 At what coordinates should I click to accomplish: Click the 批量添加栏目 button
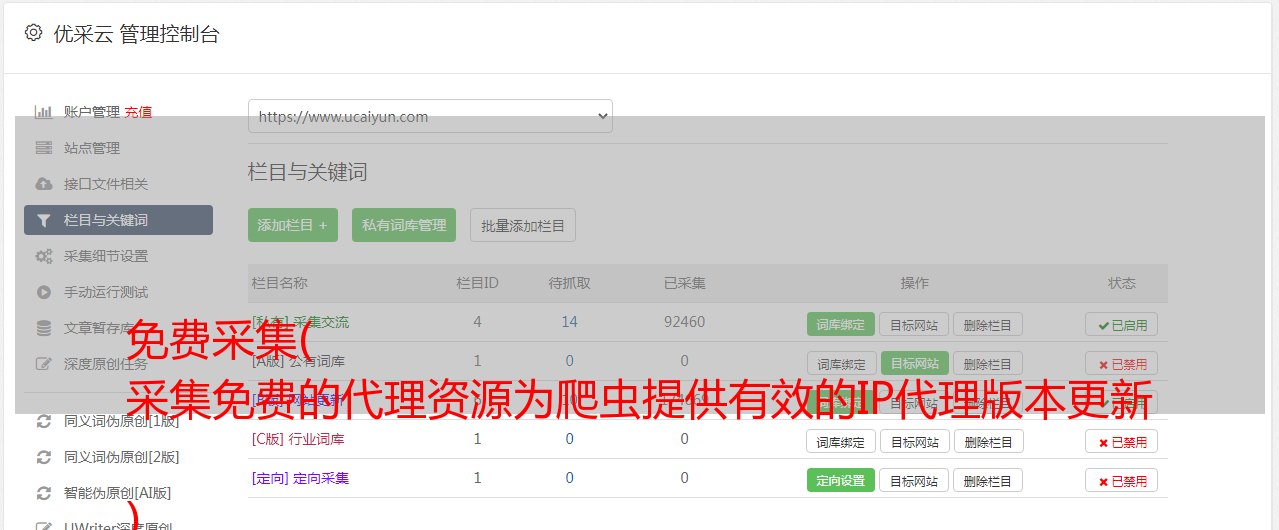tap(523, 225)
